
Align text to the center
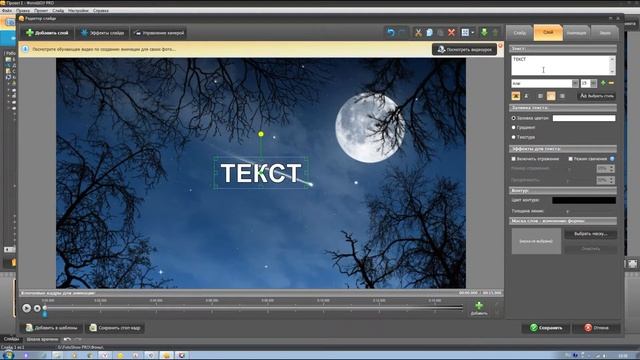coord(551,96)
